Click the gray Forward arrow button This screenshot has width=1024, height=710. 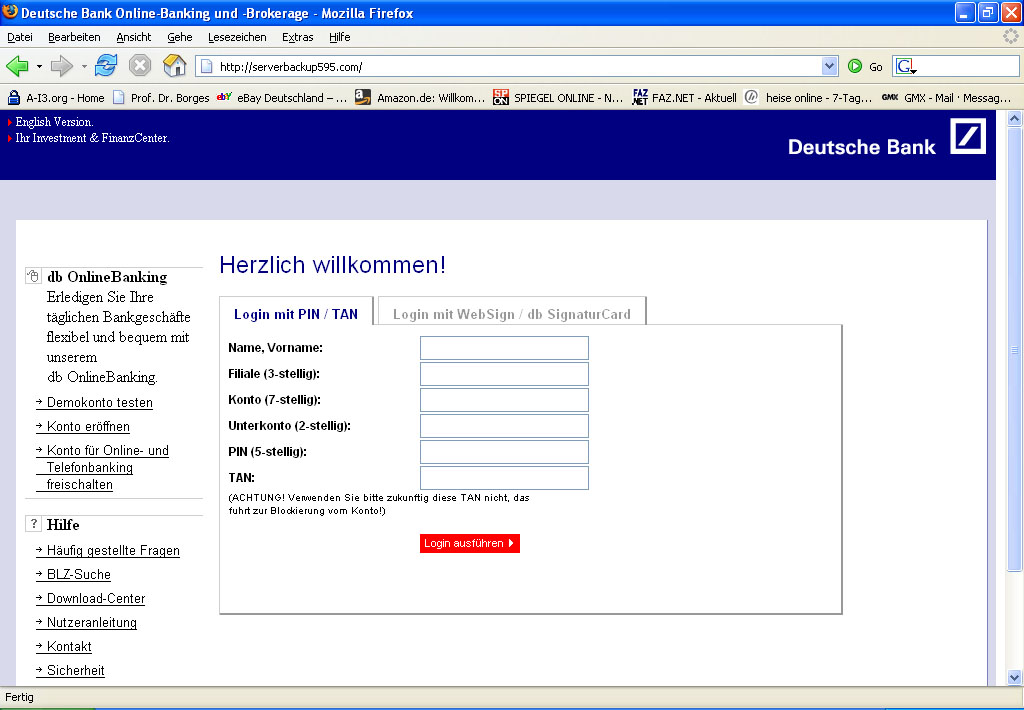coord(61,66)
